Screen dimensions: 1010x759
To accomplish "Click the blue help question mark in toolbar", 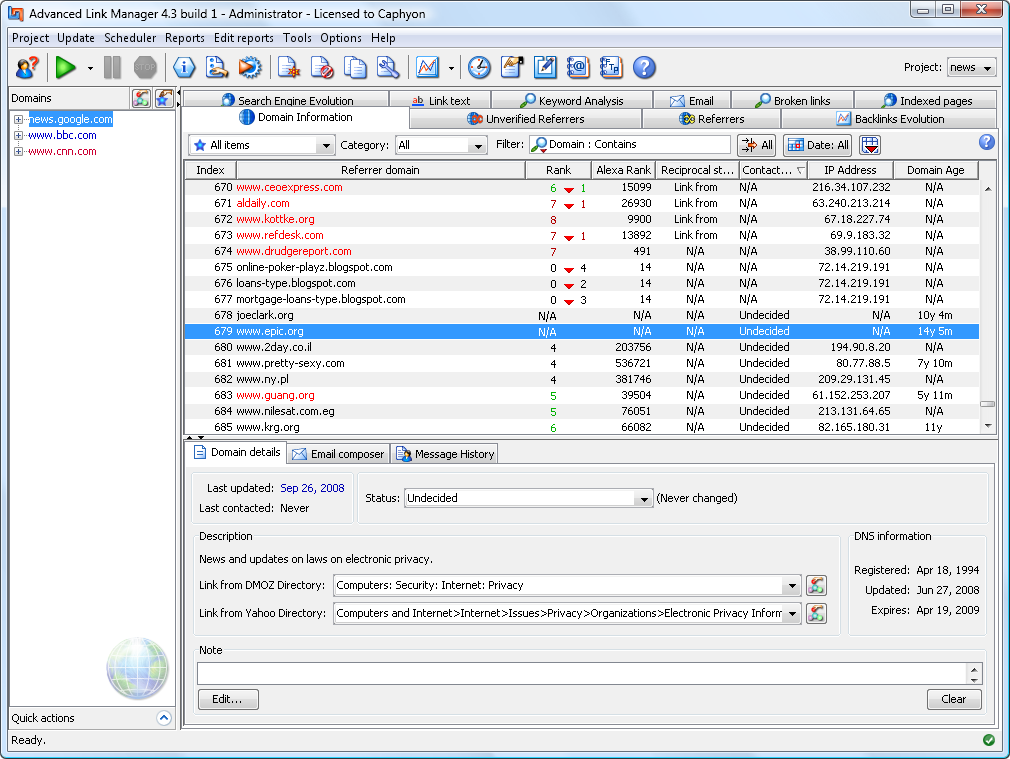I will [x=644, y=67].
